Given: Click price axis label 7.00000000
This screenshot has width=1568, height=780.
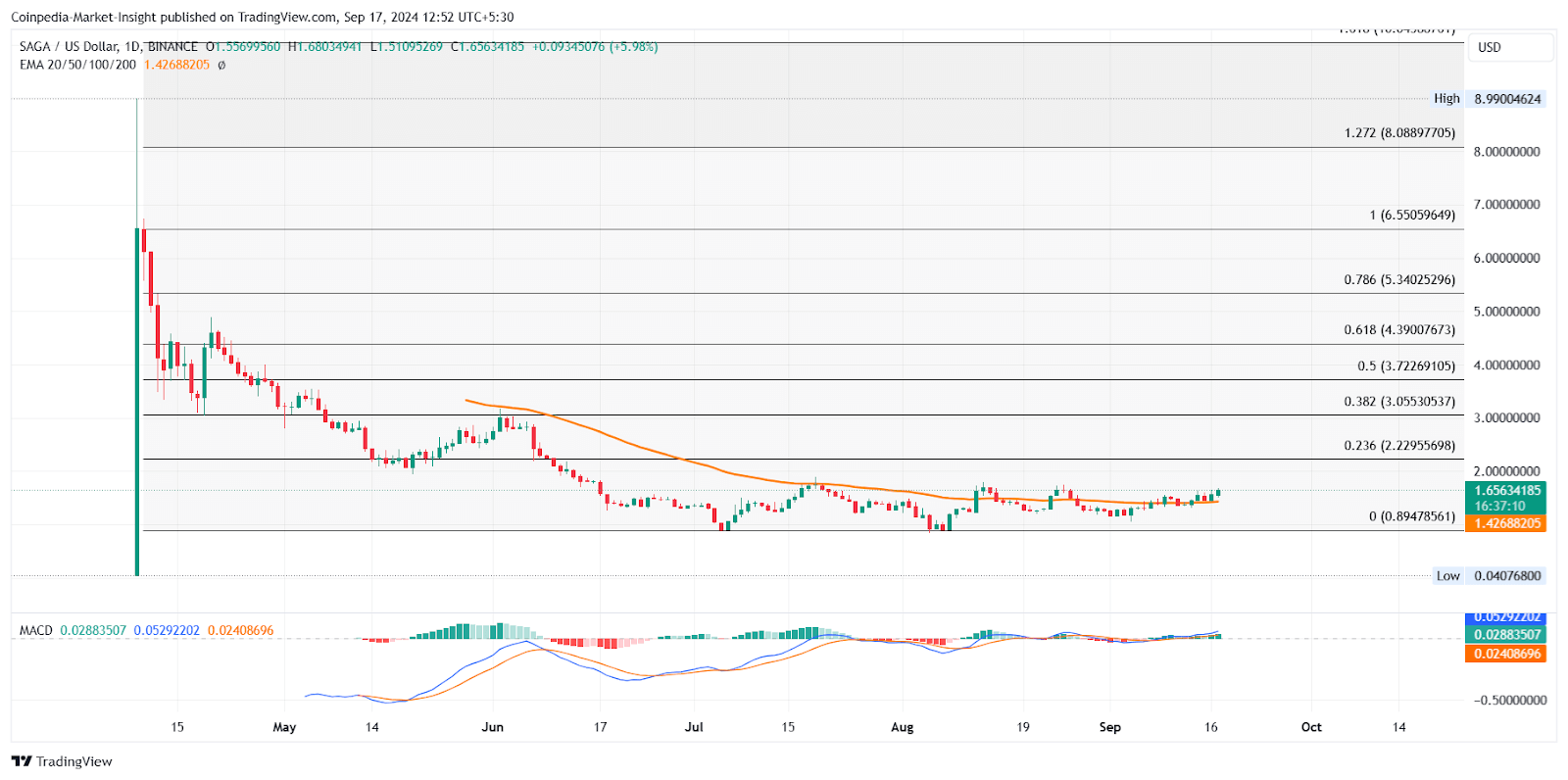Looking at the screenshot, I should point(1507,205).
